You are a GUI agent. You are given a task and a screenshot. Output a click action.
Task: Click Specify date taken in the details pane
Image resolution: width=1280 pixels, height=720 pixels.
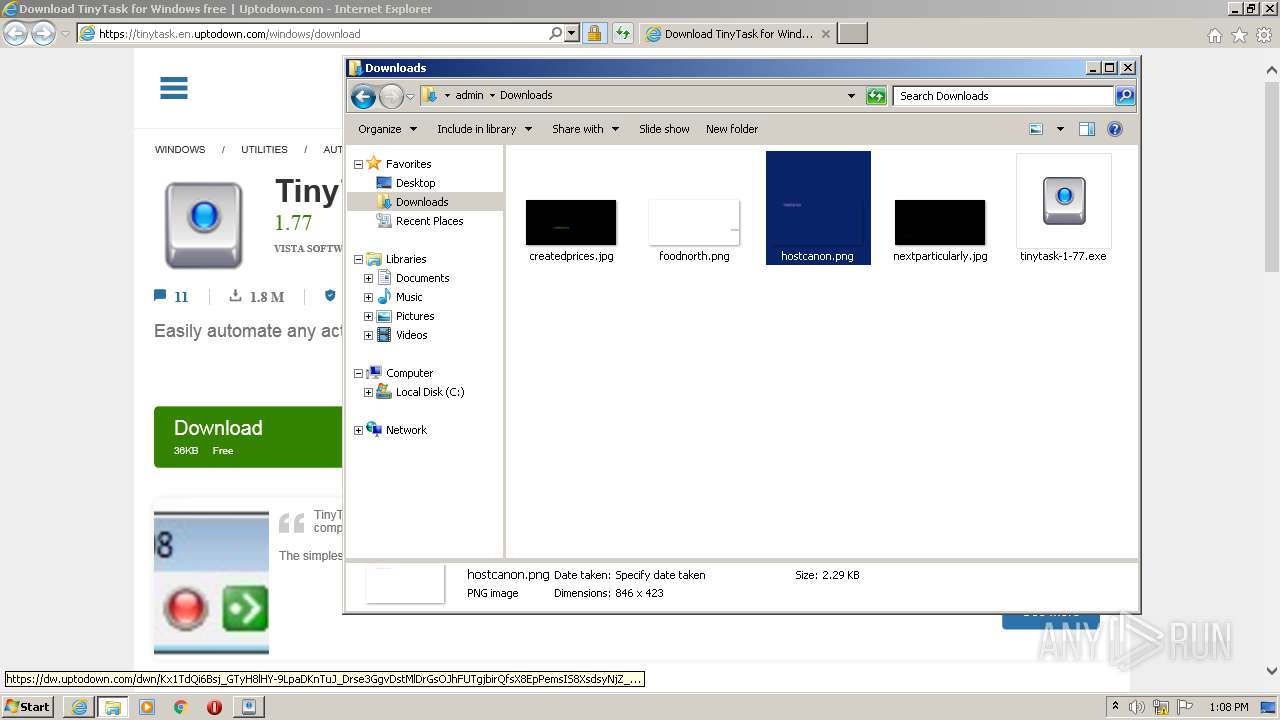pyautogui.click(x=660, y=575)
